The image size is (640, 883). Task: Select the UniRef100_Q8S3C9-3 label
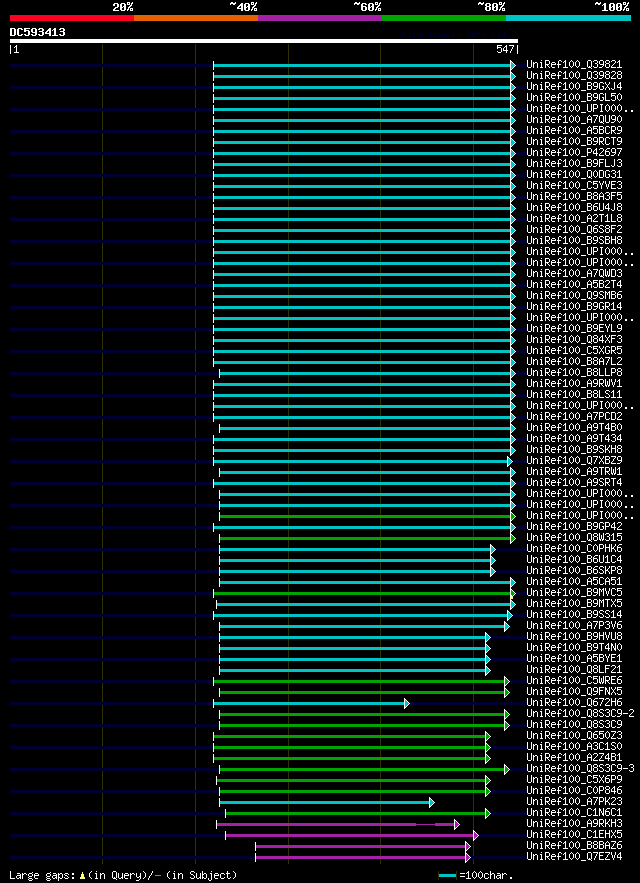click(580, 769)
